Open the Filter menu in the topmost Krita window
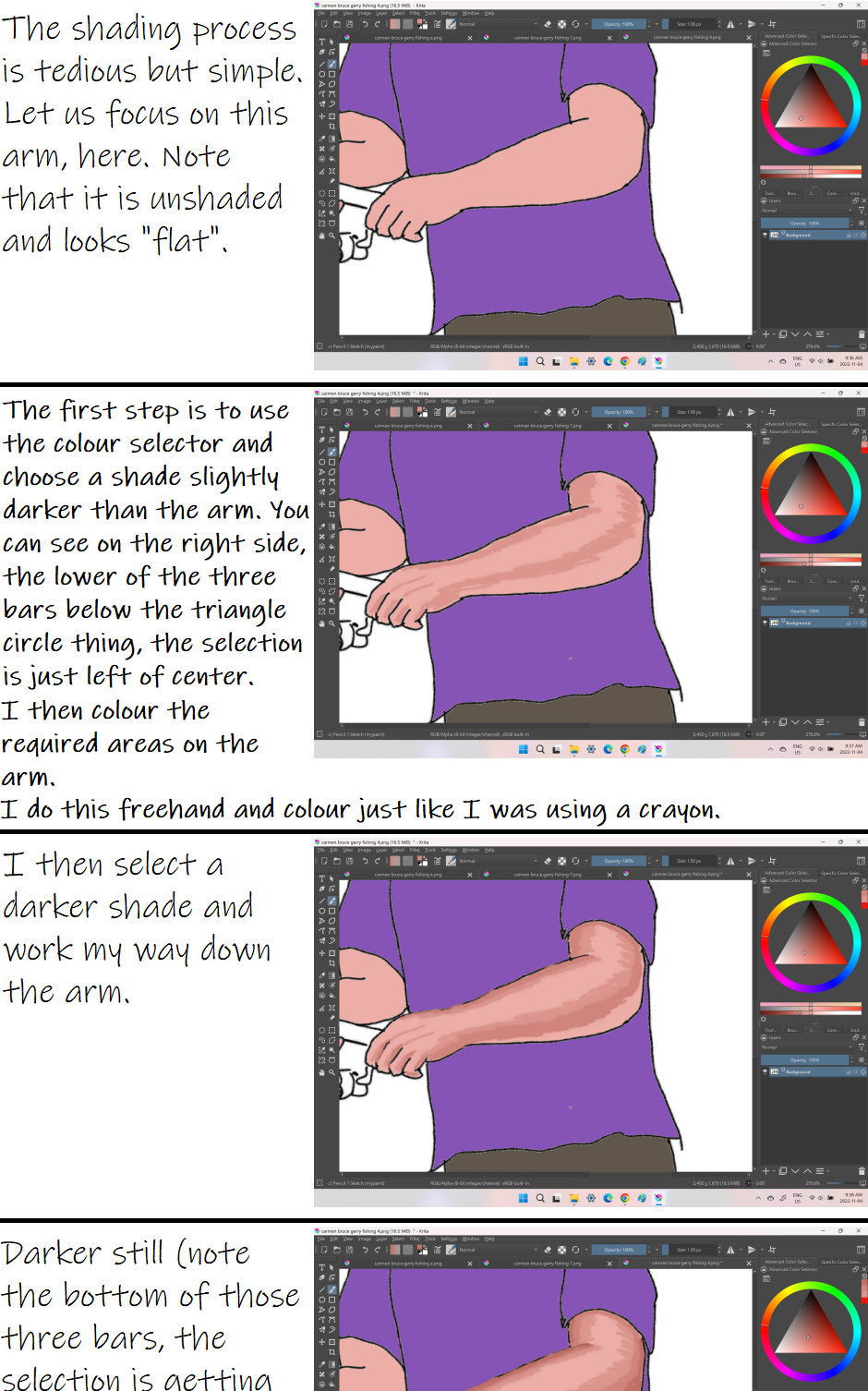The image size is (868, 1391). click(x=416, y=14)
